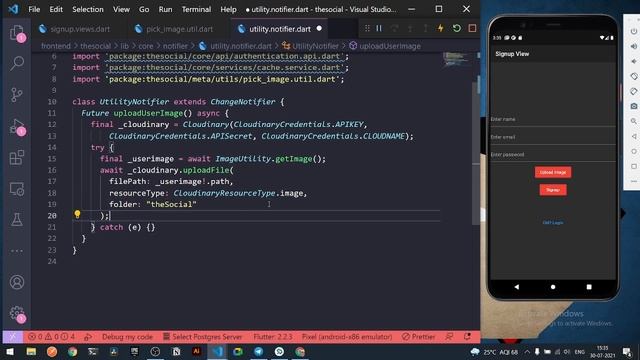Click 'Debug my code' in status bar

(127, 337)
